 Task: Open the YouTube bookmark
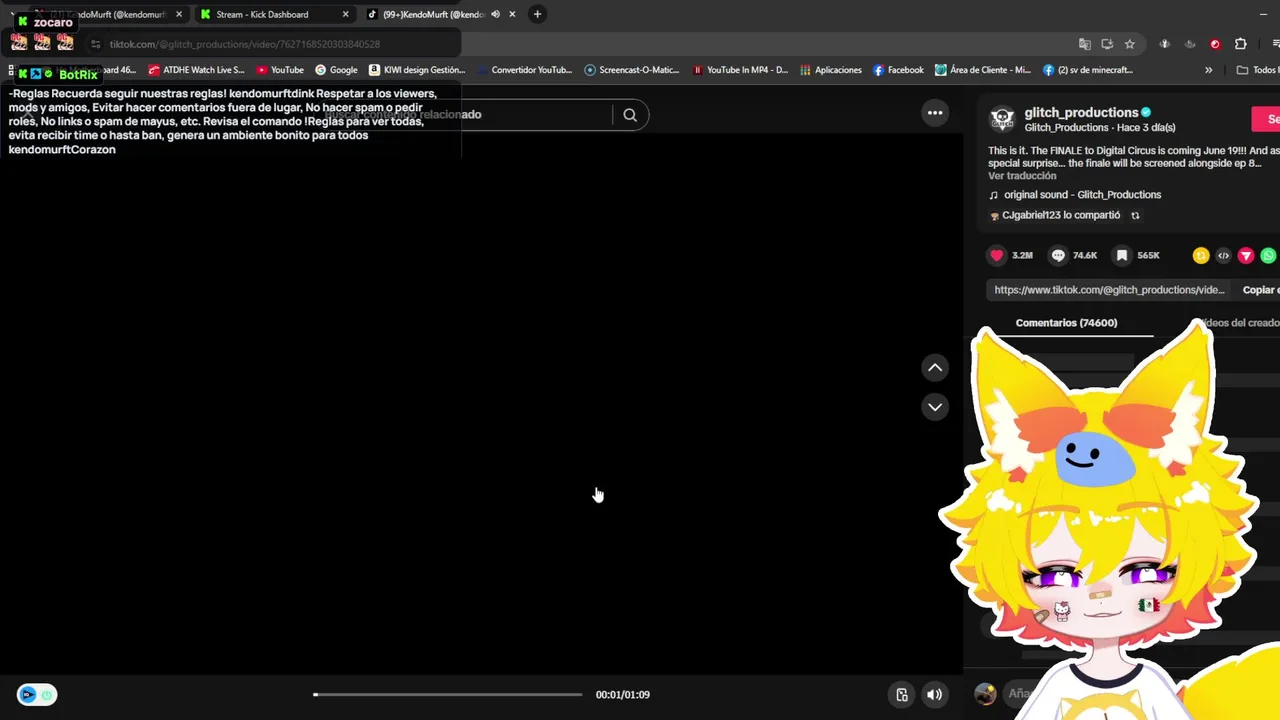[x=280, y=70]
